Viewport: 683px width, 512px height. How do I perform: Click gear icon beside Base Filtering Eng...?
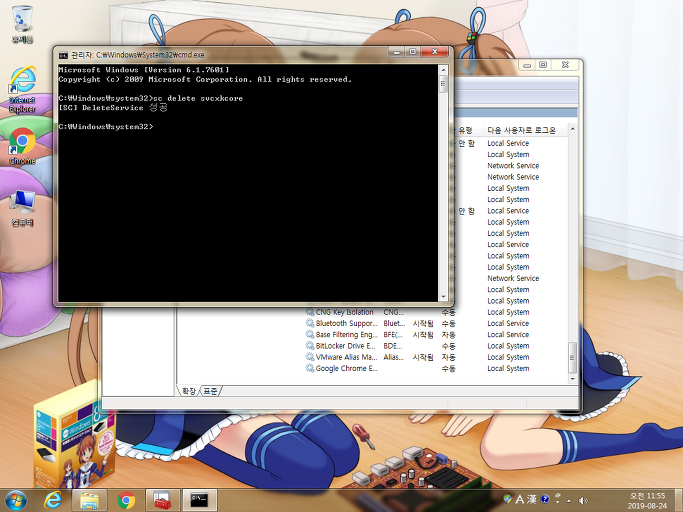[310, 335]
